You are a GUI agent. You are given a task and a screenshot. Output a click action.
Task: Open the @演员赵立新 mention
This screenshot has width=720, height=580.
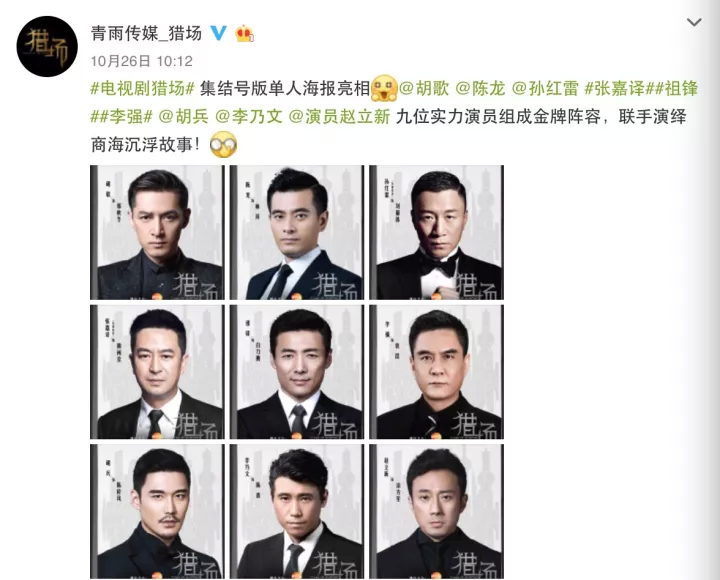339,116
